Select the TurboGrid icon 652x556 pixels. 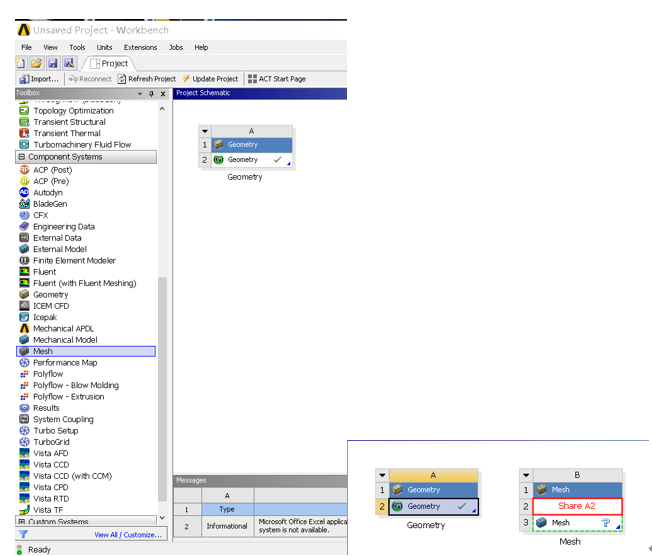pos(24,442)
